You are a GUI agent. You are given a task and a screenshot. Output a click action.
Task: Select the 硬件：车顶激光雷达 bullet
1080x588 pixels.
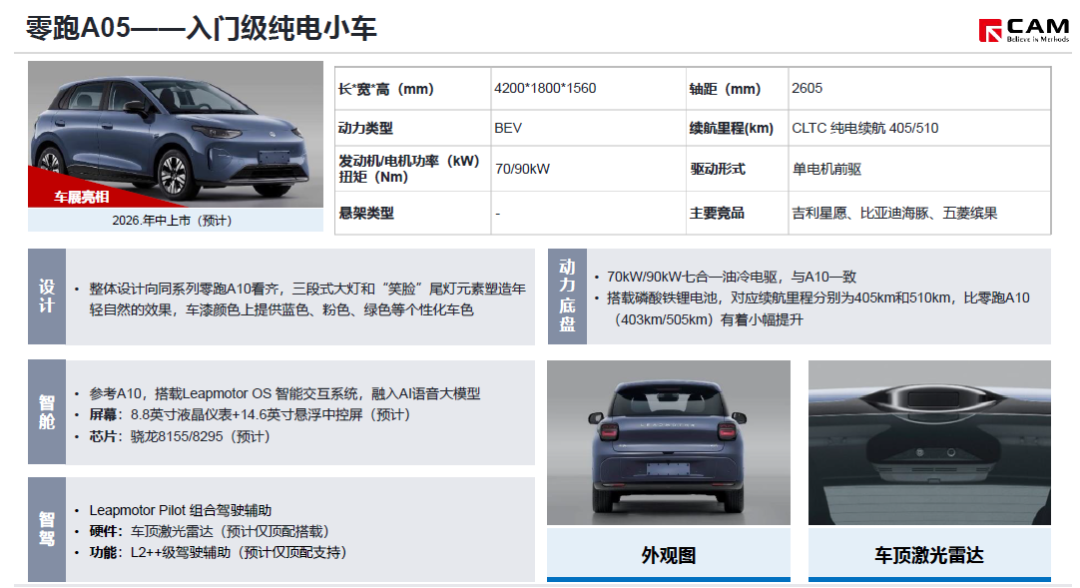pos(209,532)
